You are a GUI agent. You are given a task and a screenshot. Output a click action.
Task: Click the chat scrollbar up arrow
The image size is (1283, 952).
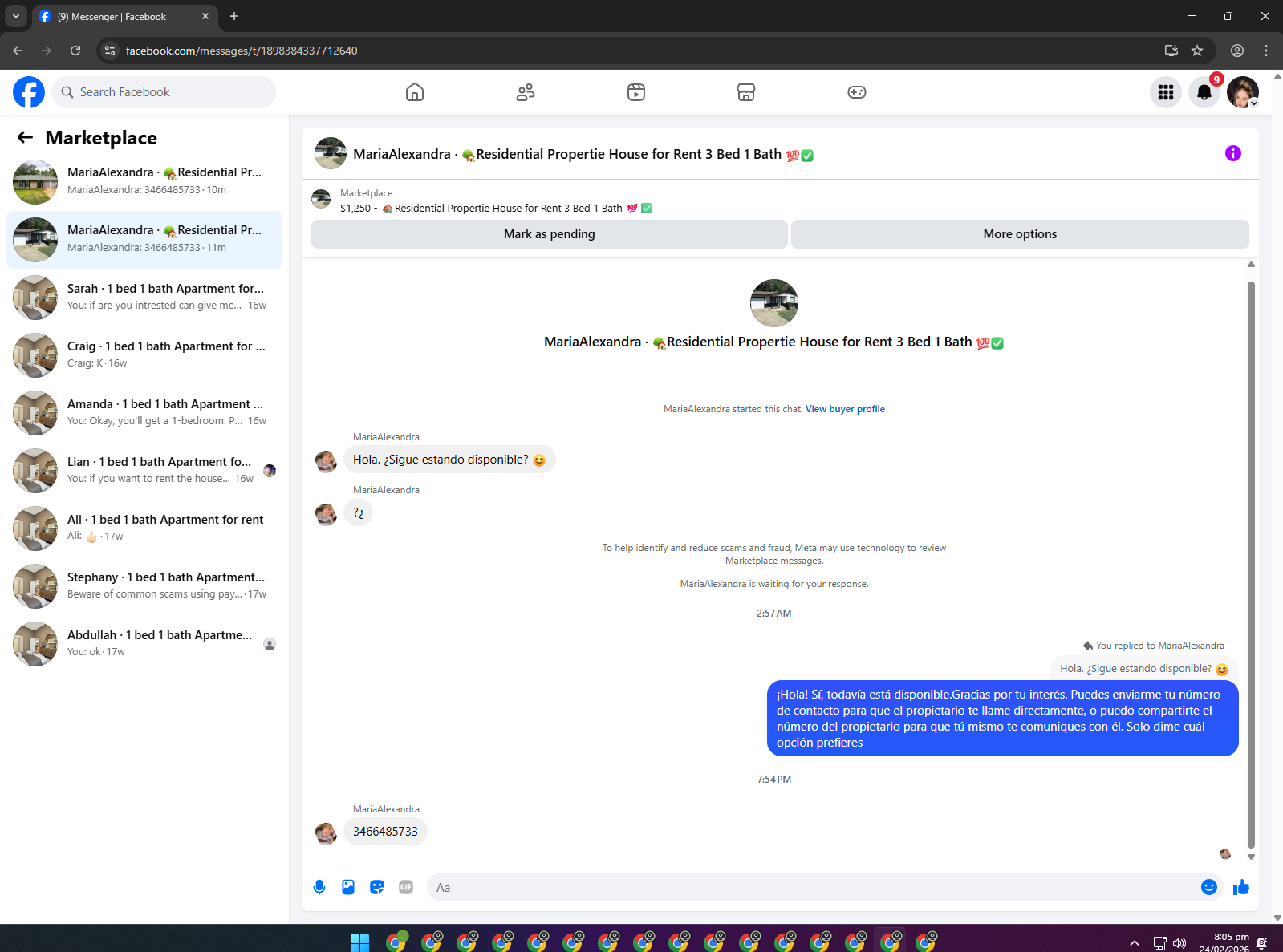[1251, 265]
